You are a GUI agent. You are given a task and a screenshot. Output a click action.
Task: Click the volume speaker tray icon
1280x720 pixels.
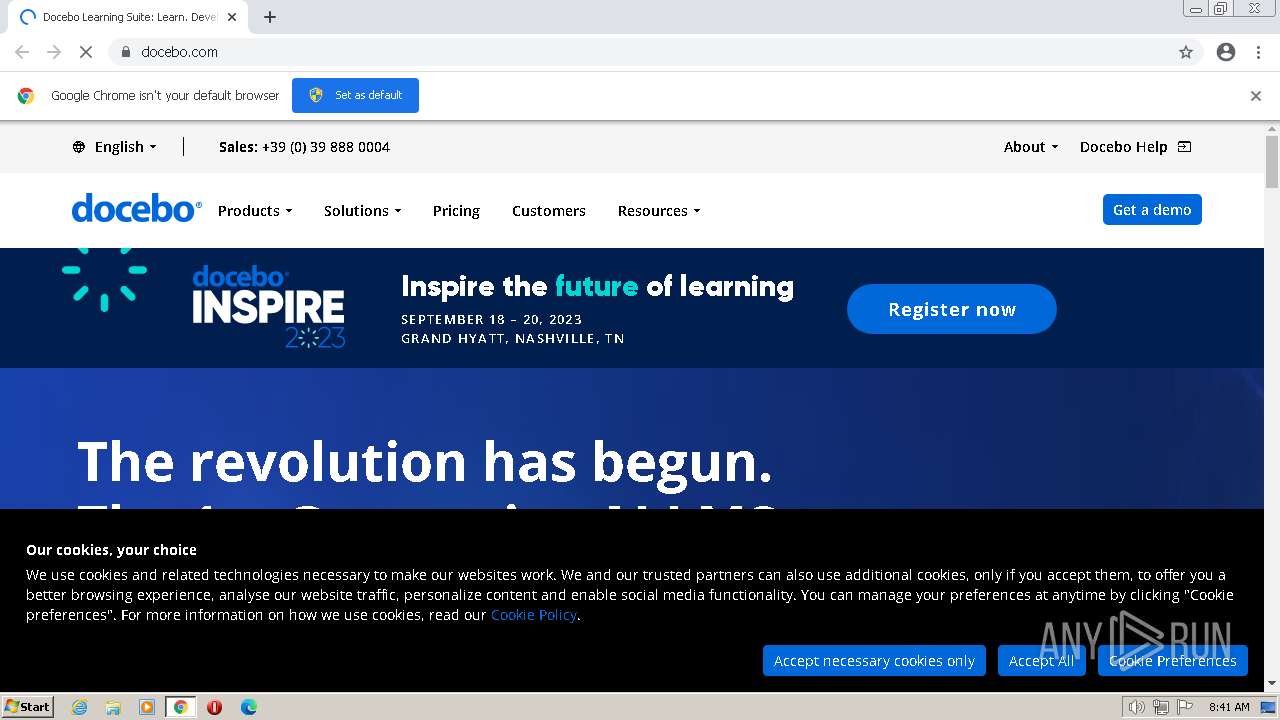point(1136,707)
